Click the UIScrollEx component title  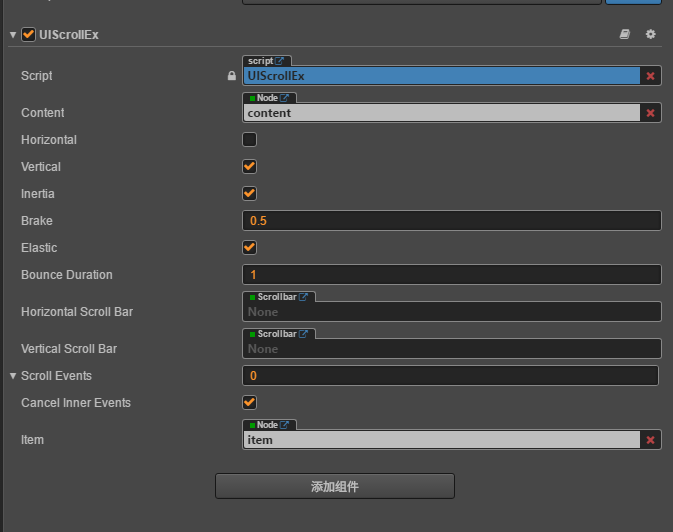(69, 34)
